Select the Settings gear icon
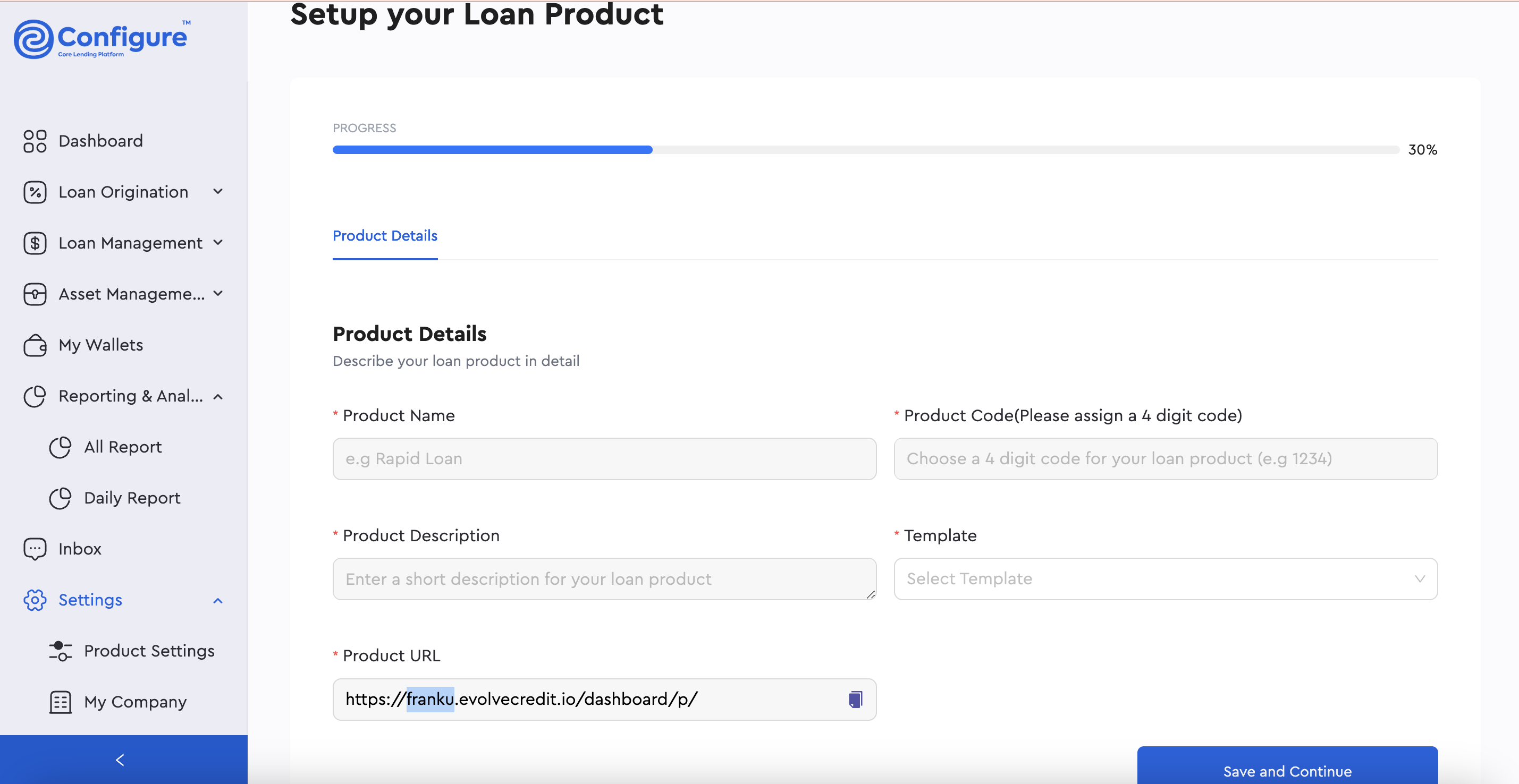1519x784 pixels. click(x=35, y=600)
